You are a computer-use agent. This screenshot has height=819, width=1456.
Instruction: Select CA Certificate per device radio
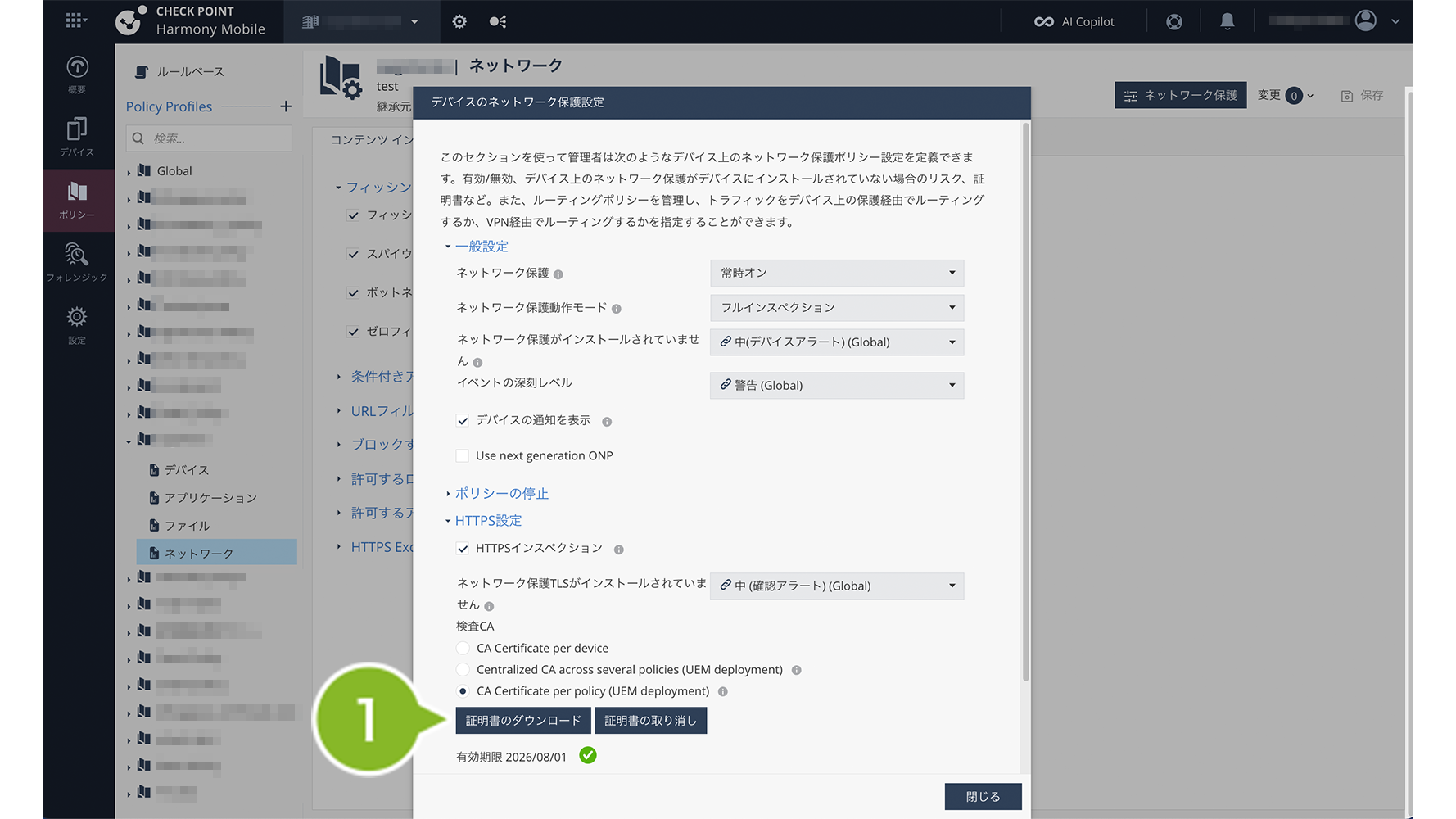(463, 649)
